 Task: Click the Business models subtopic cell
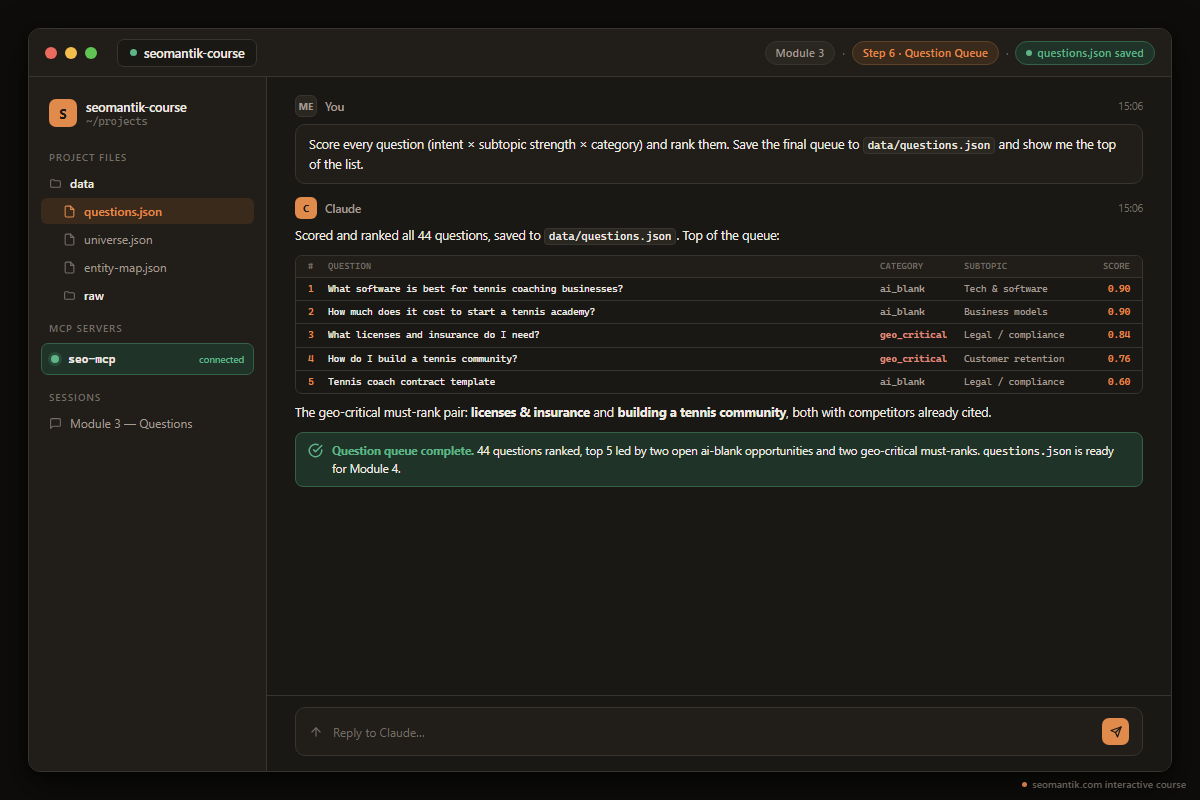[x=1006, y=312]
